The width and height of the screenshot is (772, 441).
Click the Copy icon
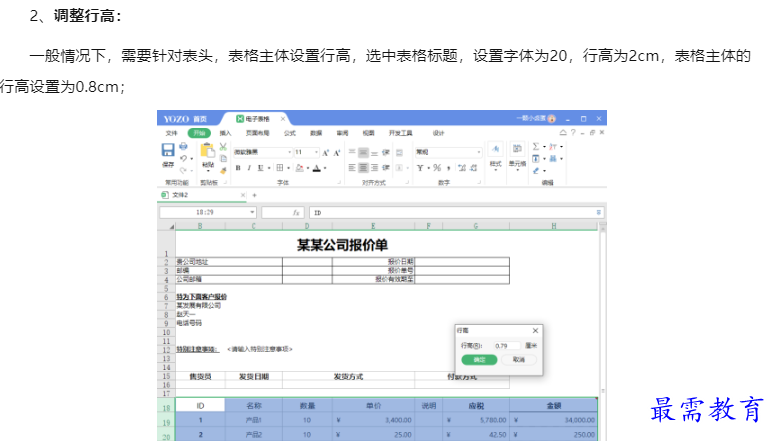(223, 158)
